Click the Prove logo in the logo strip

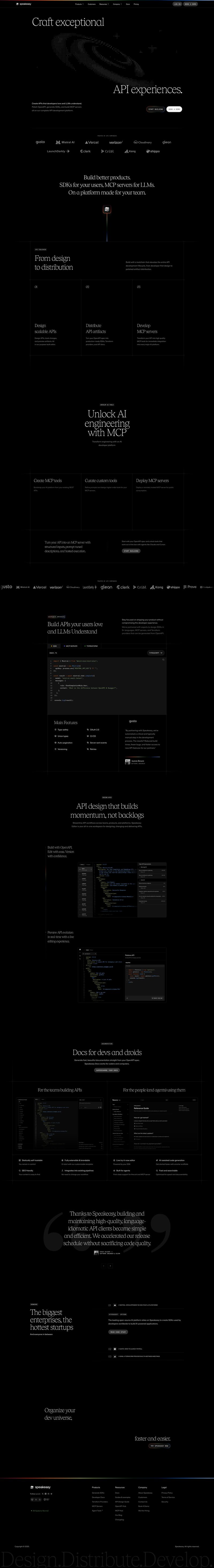coord(190,587)
